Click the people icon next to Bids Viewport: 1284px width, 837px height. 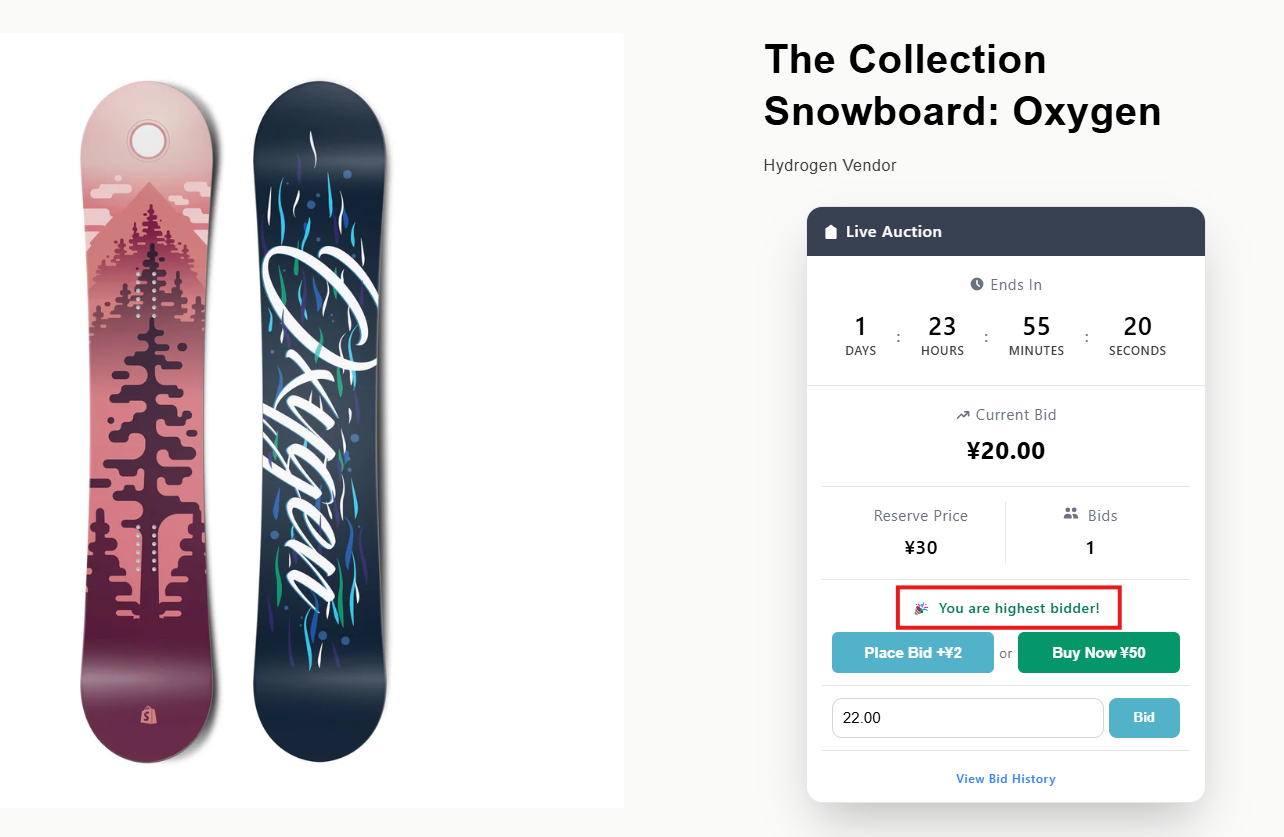tap(1071, 514)
